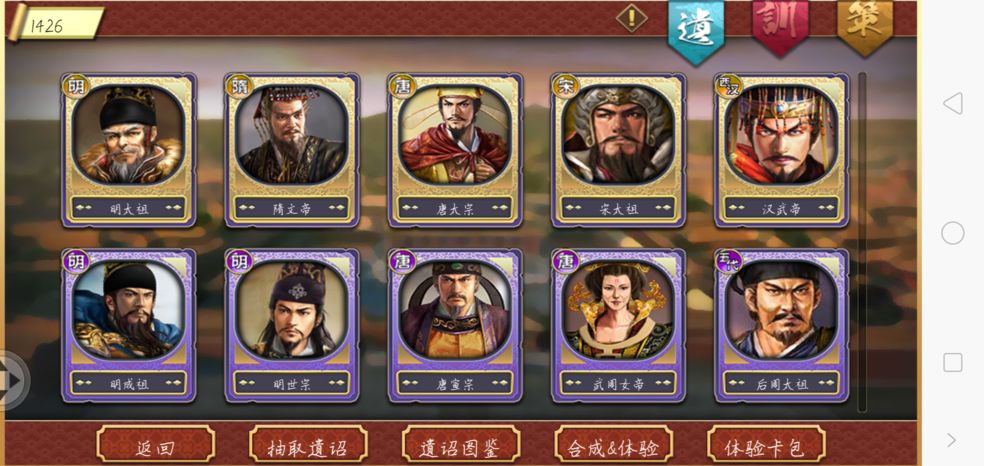Select the 明成祖 purple card
This screenshot has width=984, height=466.
(129, 325)
